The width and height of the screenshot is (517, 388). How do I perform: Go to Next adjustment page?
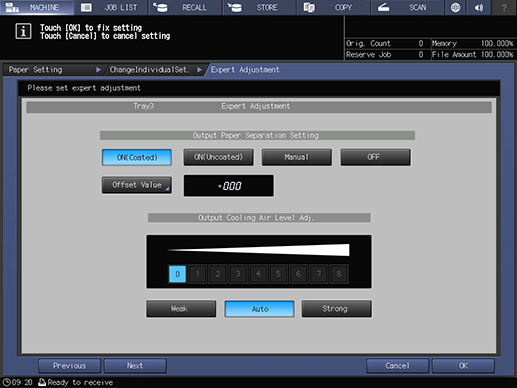pyautogui.click(x=135, y=366)
